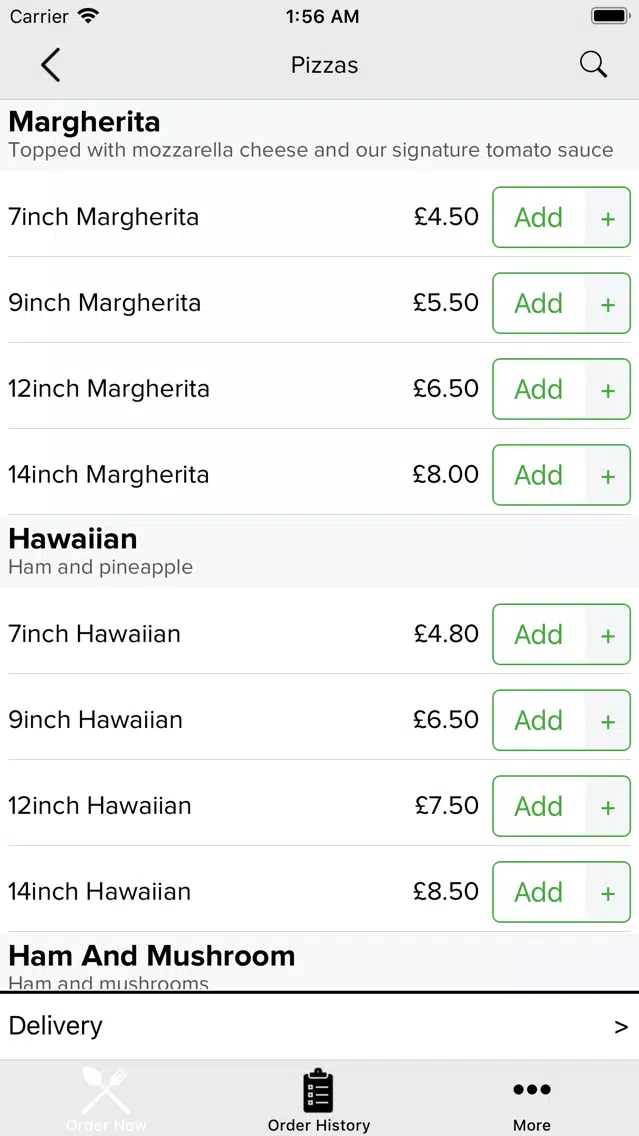Tap the plus on 14inch Margherita

(608, 475)
